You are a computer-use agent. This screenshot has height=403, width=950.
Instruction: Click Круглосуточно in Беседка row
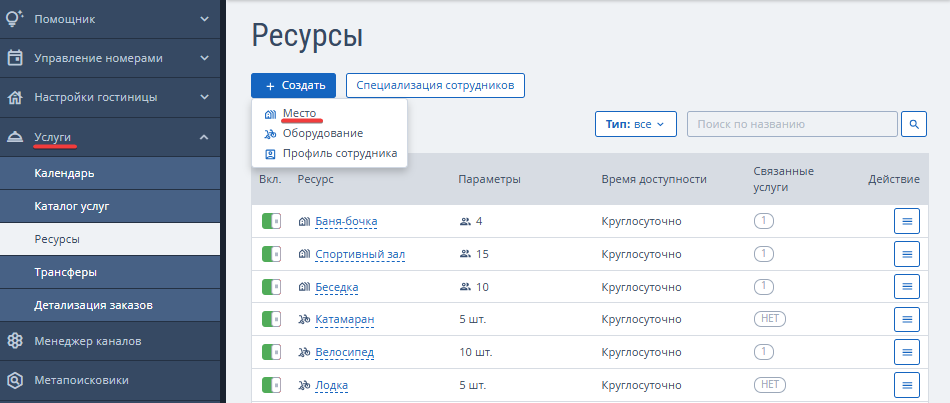pos(641,287)
